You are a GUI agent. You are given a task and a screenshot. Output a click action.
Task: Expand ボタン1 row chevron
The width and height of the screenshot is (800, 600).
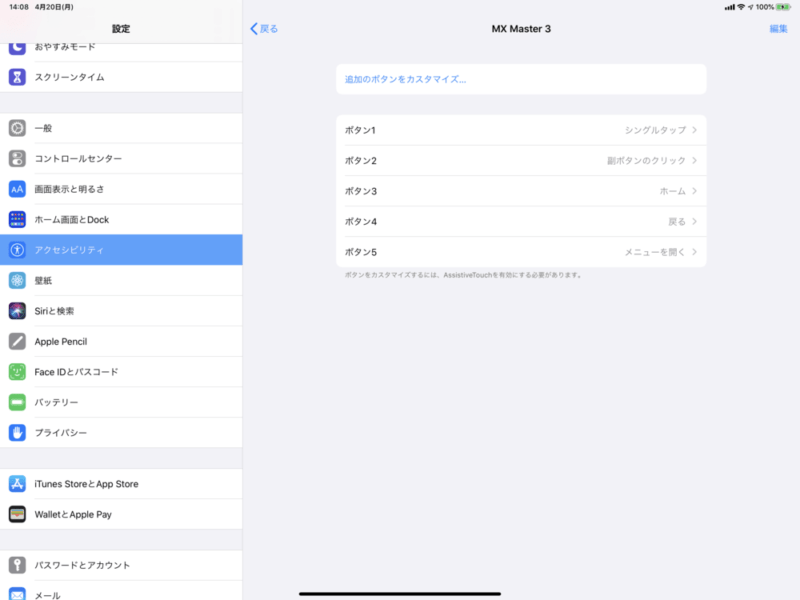[694, 130]
